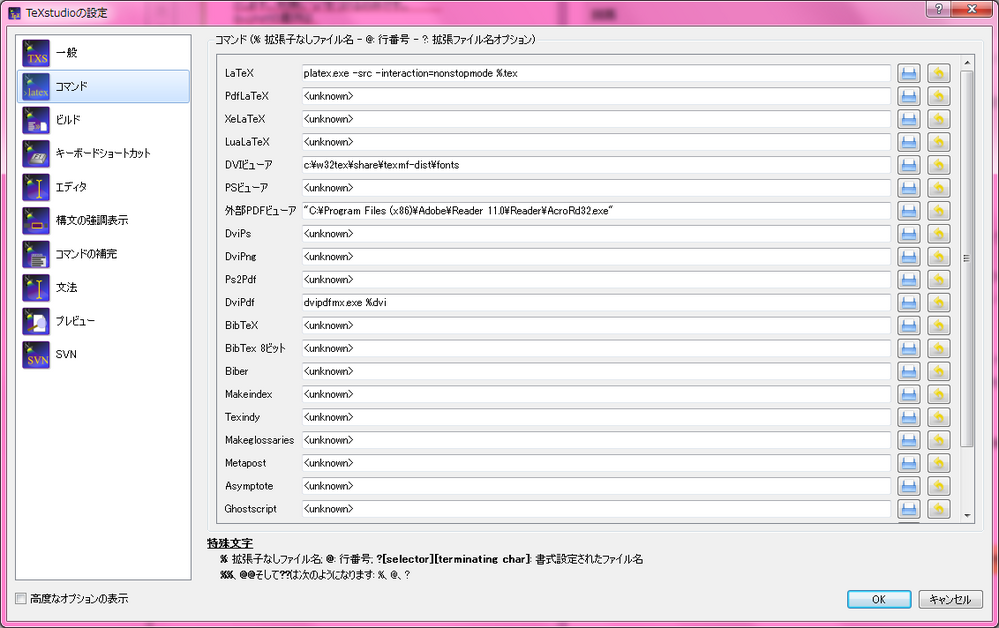The width and height of the screenshot is (999, 628).
Task: Edit the LaTeX command field
Action: pos(596,73)
